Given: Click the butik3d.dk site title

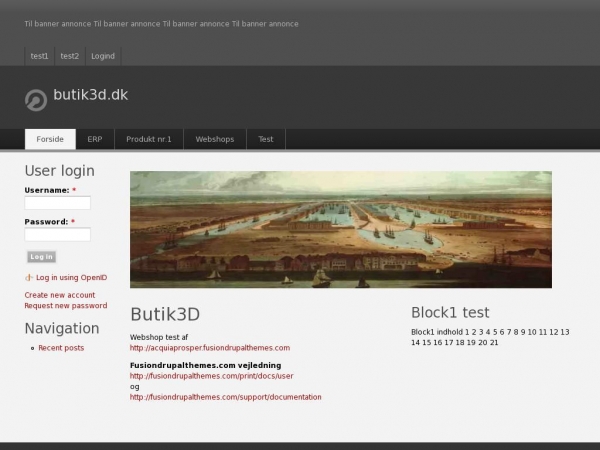Looking at the screenshot, I should [x=90, y=95].
